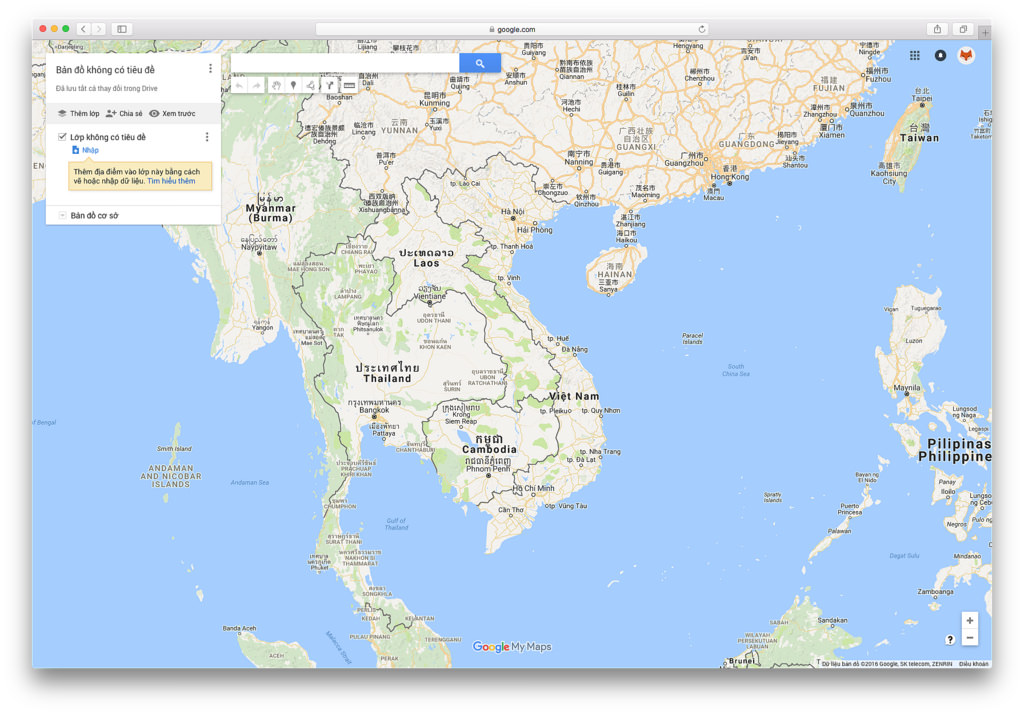Select the draw line tool
This screenshot has width=1024, height=714.
click(x=311, y=85)
